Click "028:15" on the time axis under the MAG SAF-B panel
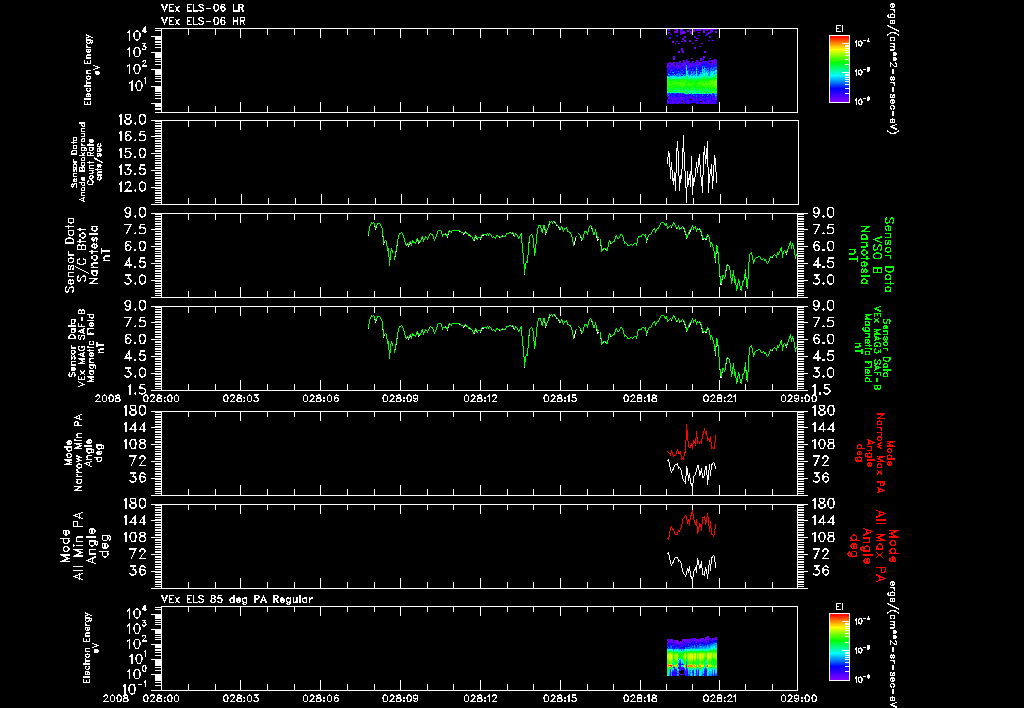 pyautogui.click(x=560, y=398)
